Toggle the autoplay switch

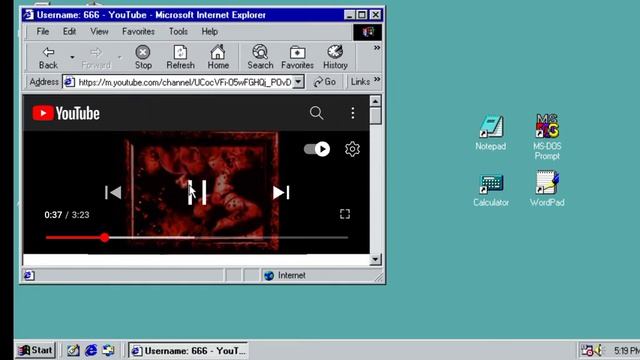pos(317,149)
